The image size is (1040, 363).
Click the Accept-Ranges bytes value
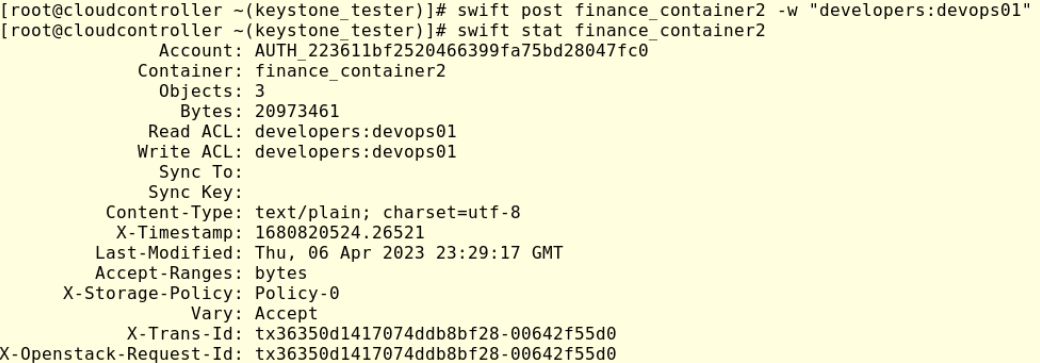tap(281, 273)
